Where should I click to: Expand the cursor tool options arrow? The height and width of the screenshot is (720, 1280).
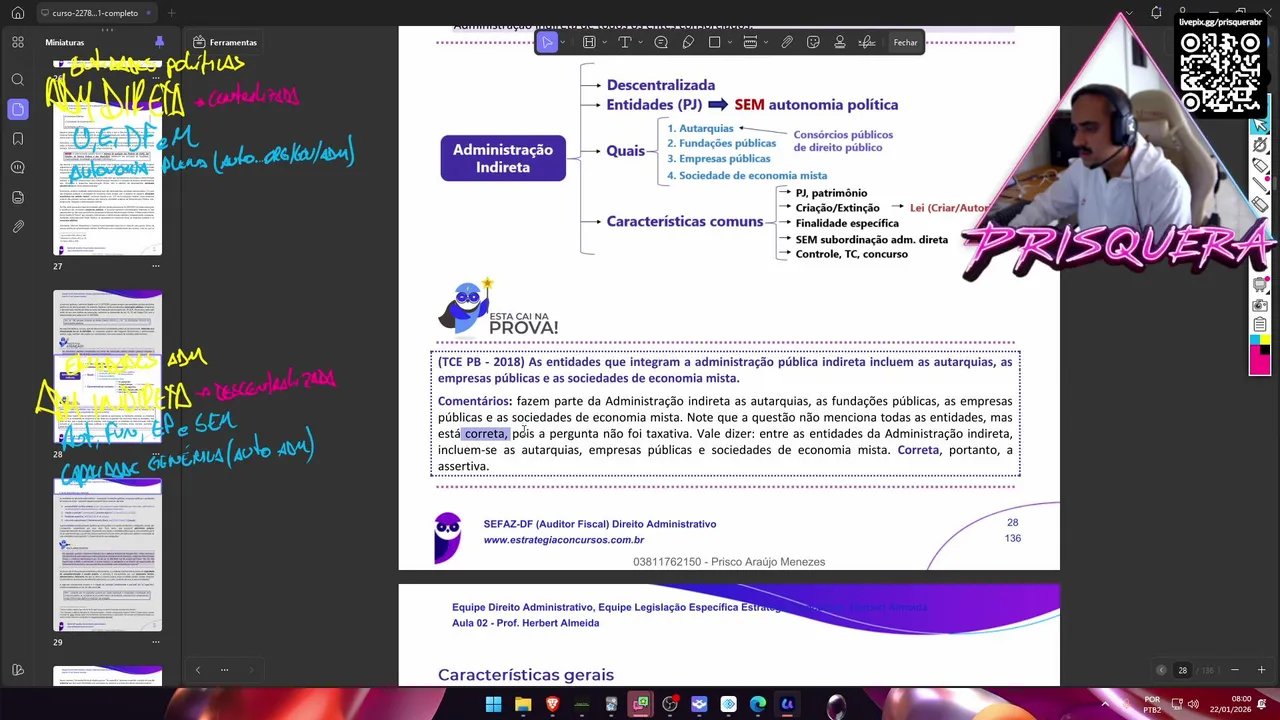point(563,42)
